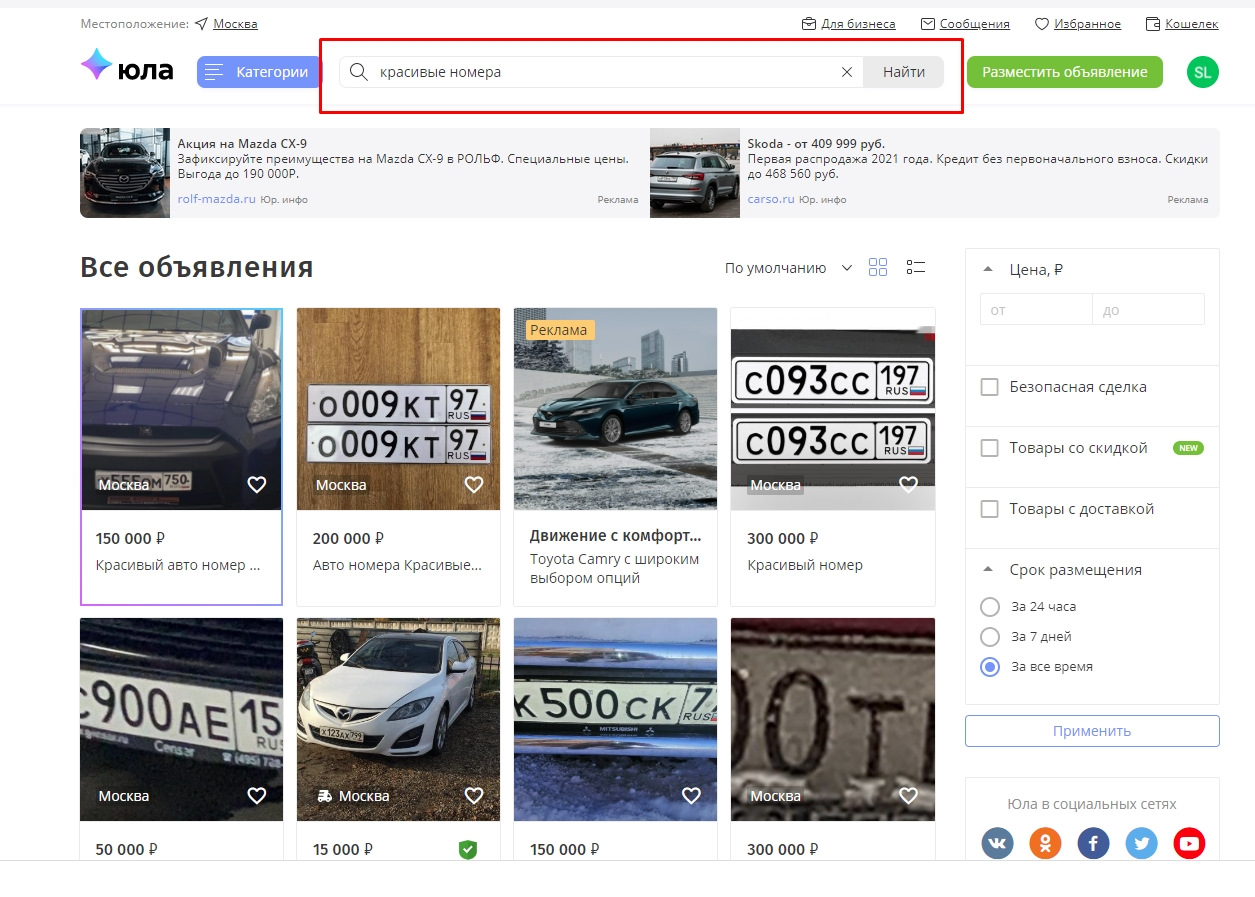Select За 7 дней radio option
The height and width of the screenshot is (897, 1255).
tap(990, 637)
